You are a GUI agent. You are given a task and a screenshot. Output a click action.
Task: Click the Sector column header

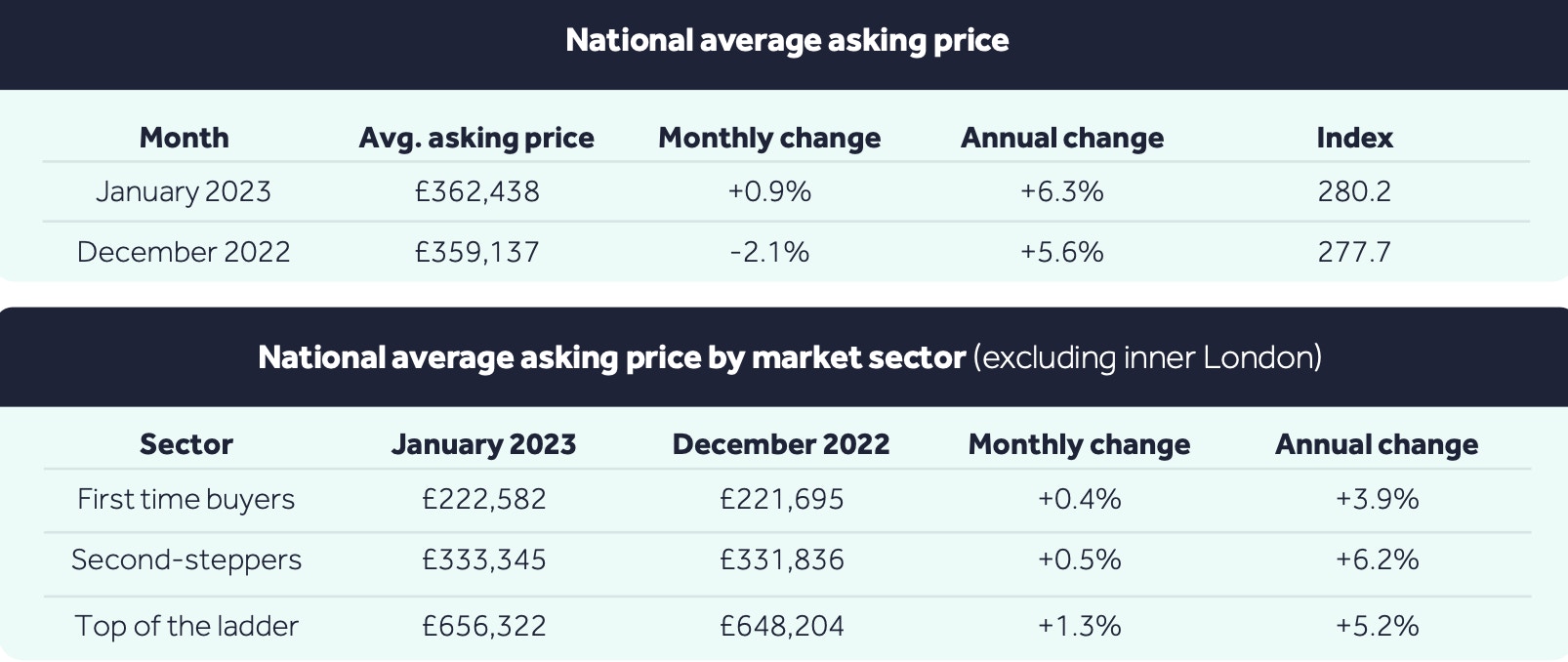tap(186, 444)
